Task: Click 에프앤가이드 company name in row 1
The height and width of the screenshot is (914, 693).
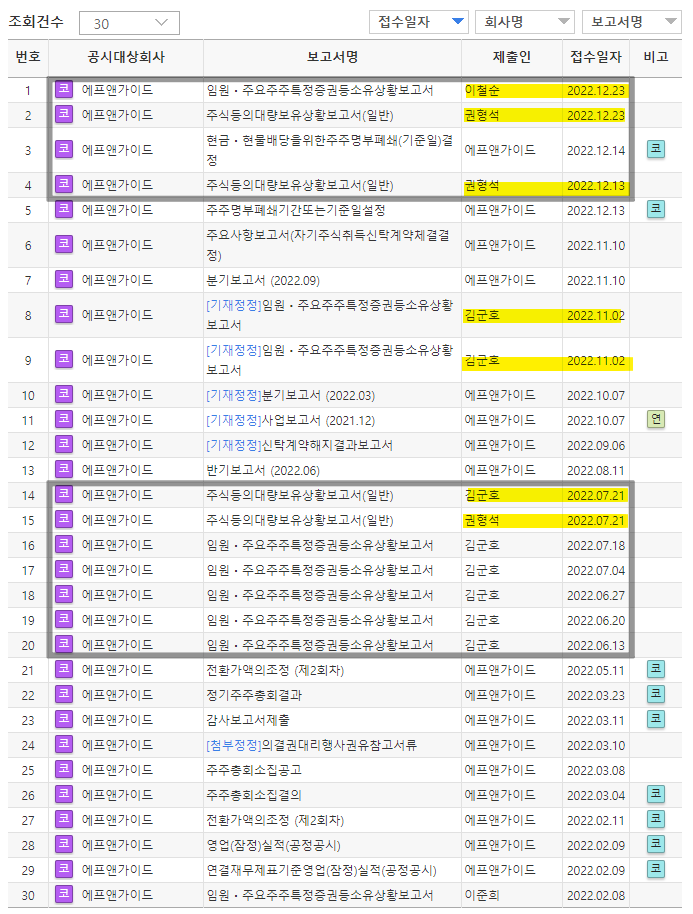Action: coord(117,90)
